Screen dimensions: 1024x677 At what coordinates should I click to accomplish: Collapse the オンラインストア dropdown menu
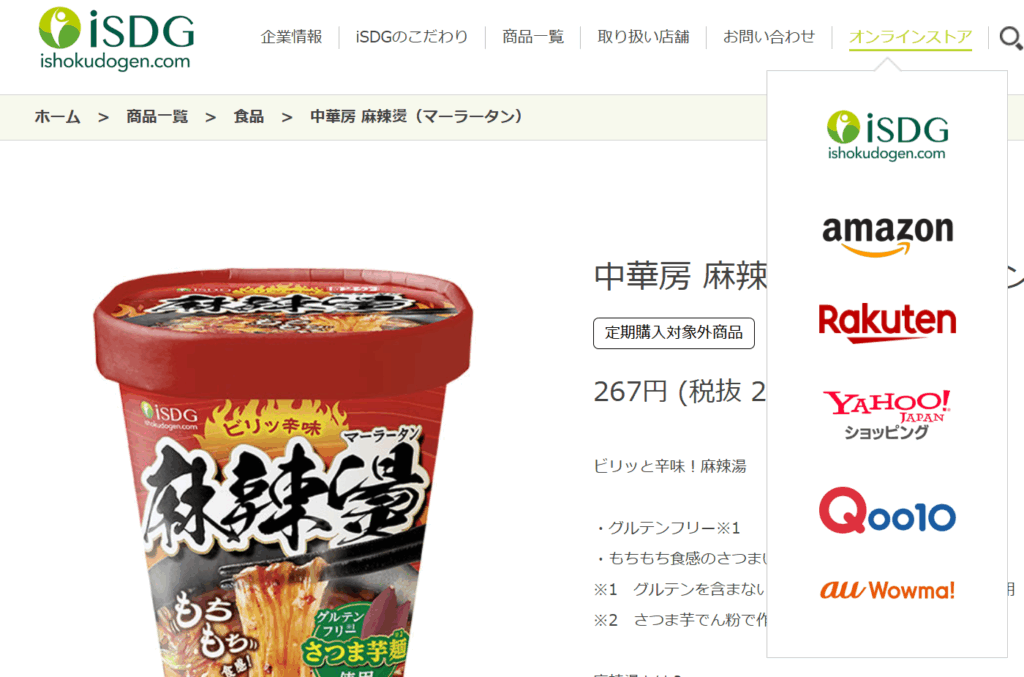pyautogui.click(x=910, y=37)
